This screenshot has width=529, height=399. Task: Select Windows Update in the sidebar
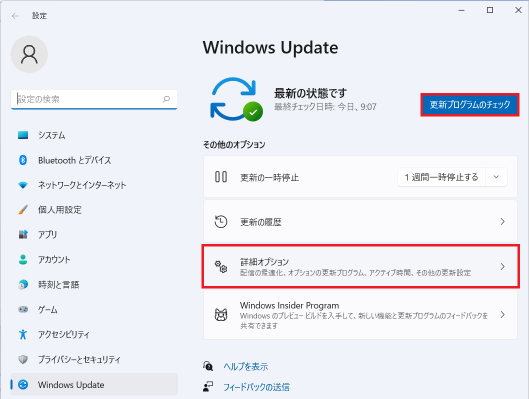click(94, 384)
